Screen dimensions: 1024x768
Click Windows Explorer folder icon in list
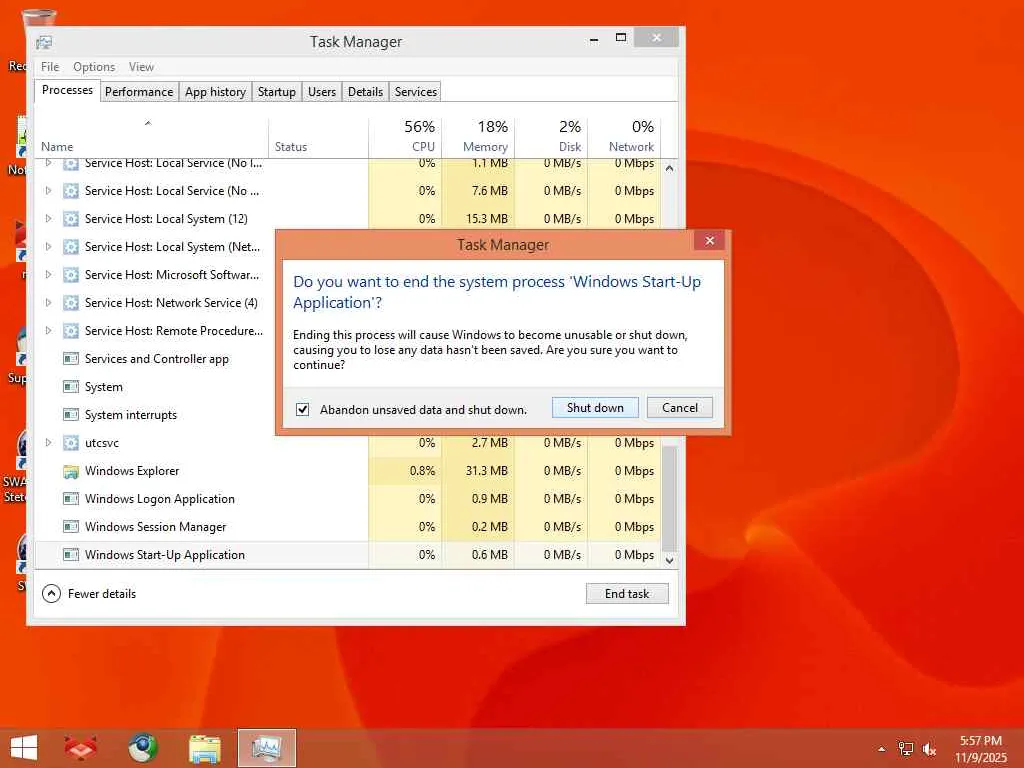point(71,472)
